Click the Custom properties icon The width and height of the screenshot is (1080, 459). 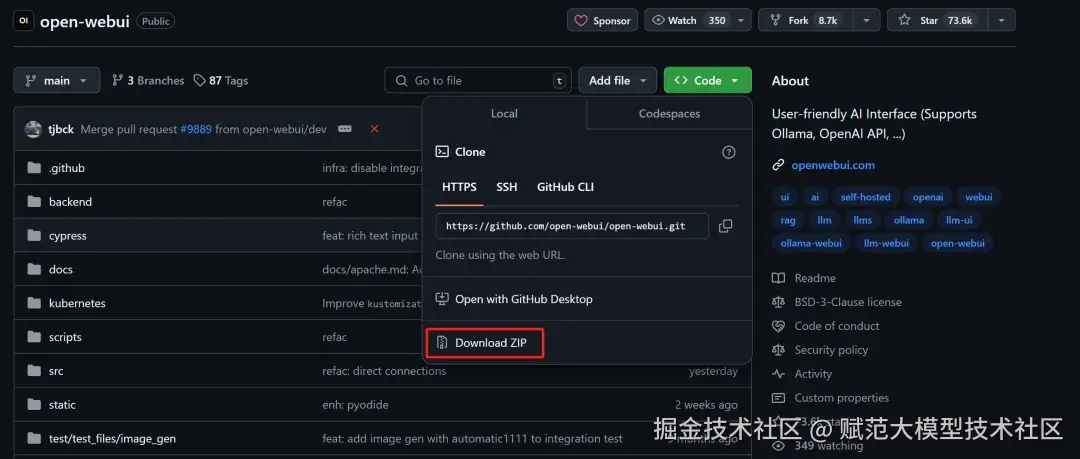[778, 398]
